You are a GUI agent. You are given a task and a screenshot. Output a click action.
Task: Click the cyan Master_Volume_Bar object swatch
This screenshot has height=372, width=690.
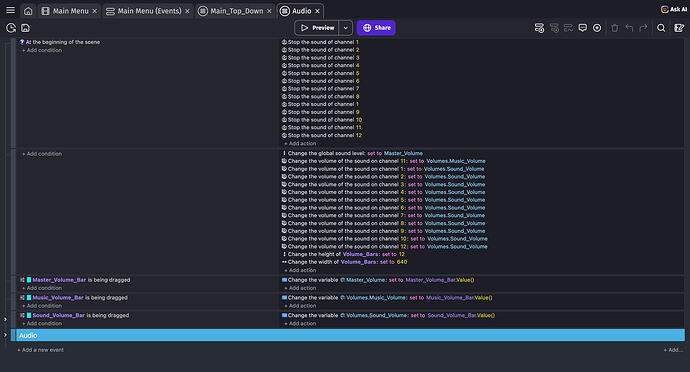pos(29,280)
